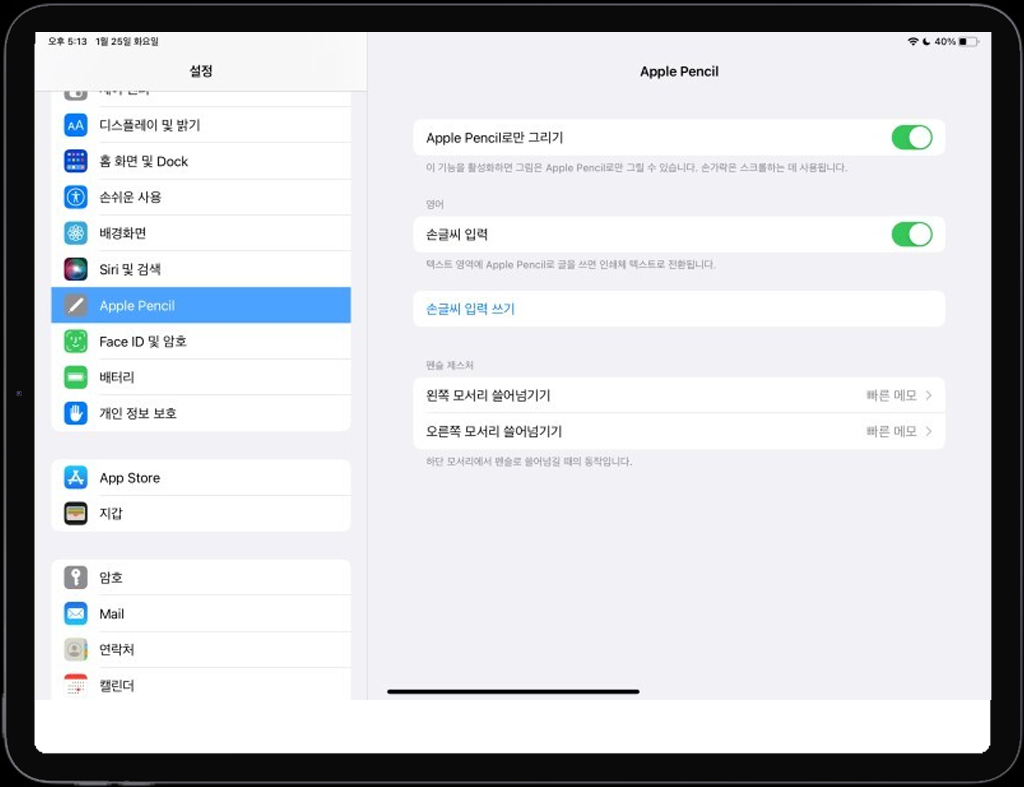Tap the Contacts icon
This screenshot has width=1024, height=787.
(76, 649)
